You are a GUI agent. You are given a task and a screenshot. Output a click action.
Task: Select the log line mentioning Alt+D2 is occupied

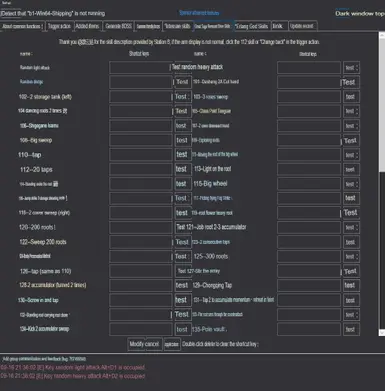click(73, 376)
